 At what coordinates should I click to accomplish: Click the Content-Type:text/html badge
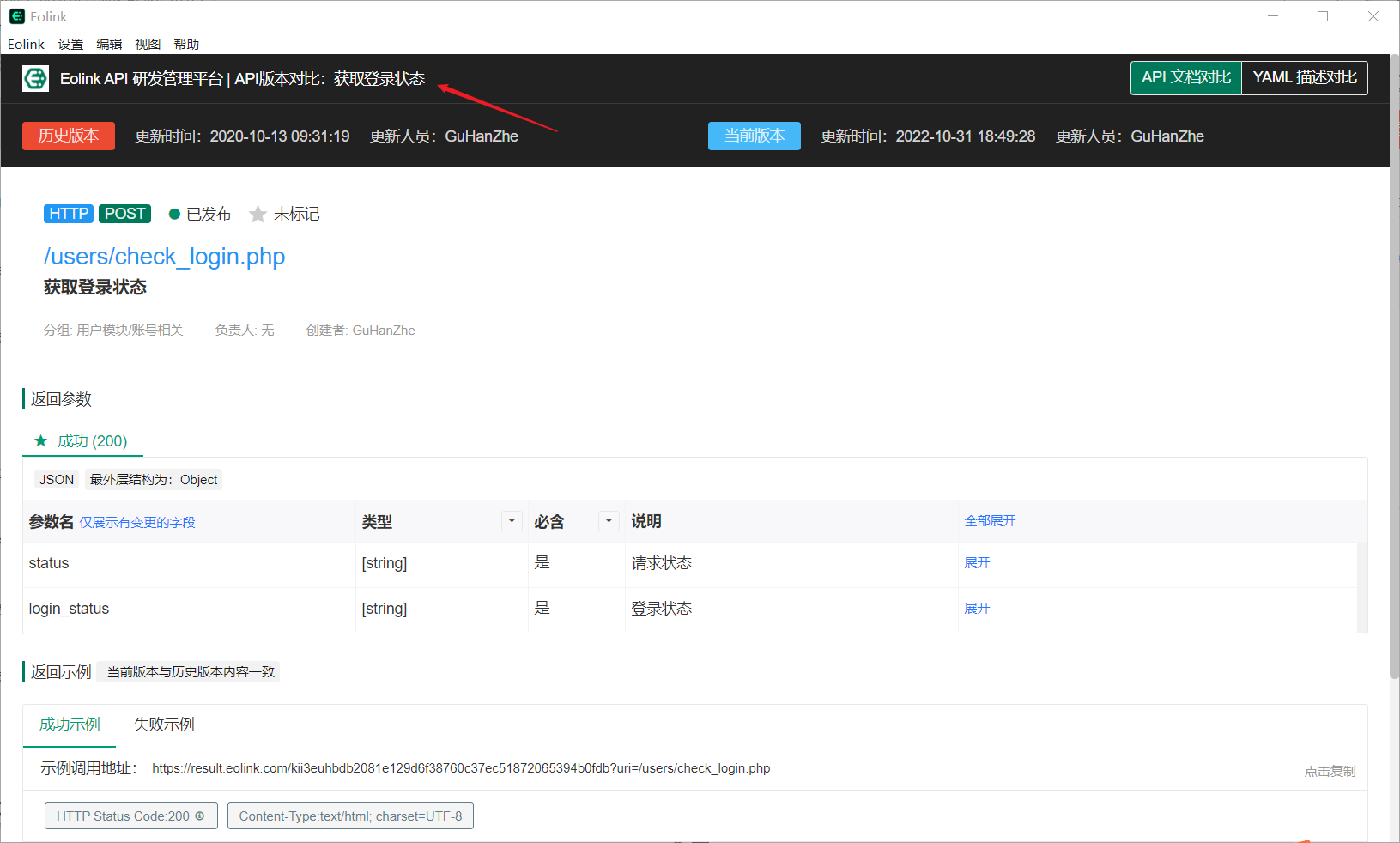[350, 816]
